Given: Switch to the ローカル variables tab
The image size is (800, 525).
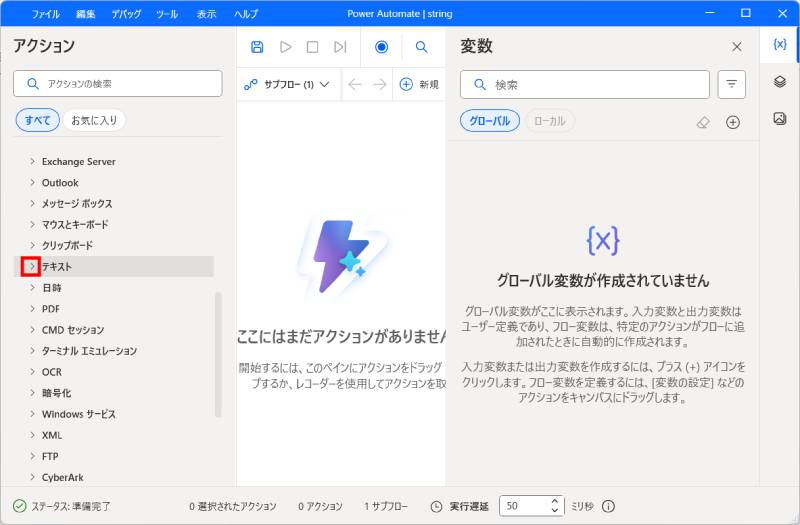Looking at the screenshot, I should tap(549, 121).
